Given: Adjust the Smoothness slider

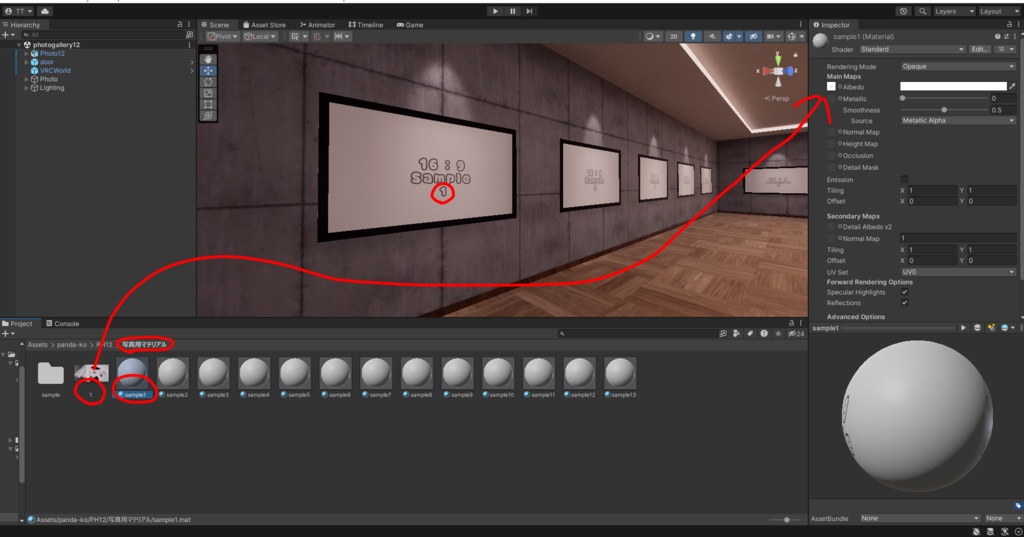Looking at the screenshot, I should [944, 110].
